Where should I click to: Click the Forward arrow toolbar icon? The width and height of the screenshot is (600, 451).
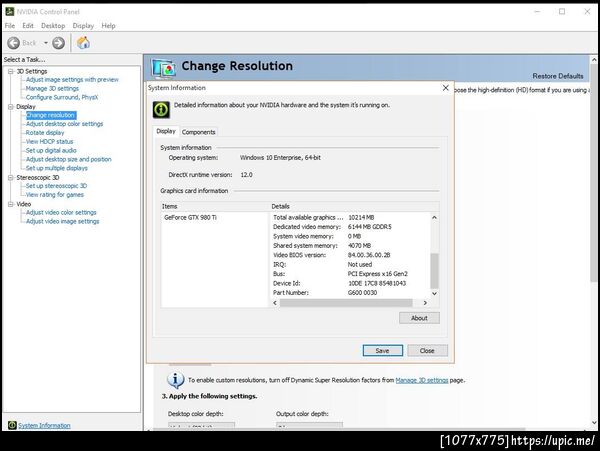(x=59, y=43)
